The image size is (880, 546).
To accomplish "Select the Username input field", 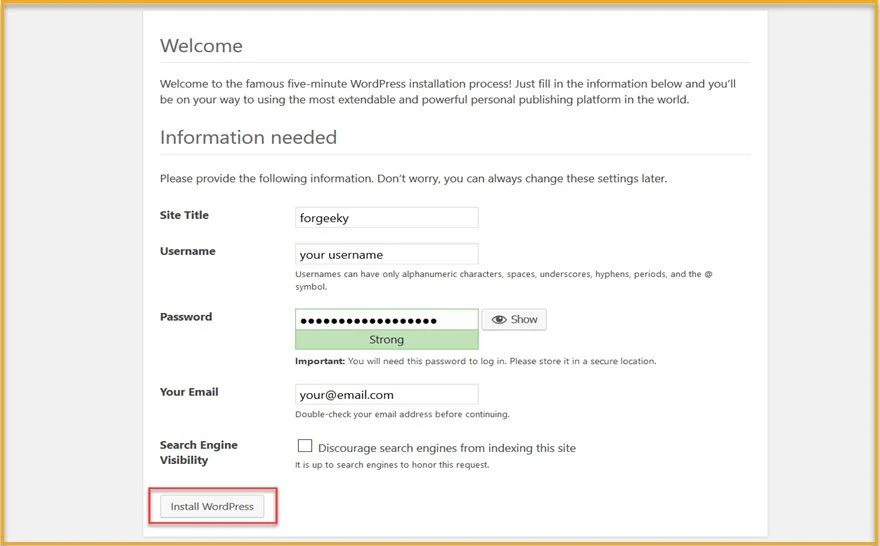I will pos(387,254).
